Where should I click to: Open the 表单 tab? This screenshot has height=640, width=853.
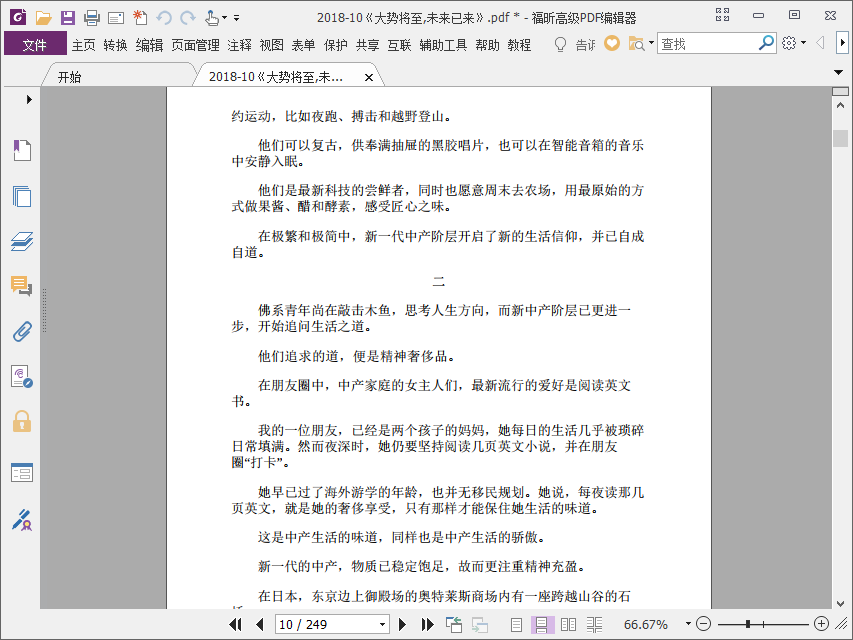pos(303,45)
